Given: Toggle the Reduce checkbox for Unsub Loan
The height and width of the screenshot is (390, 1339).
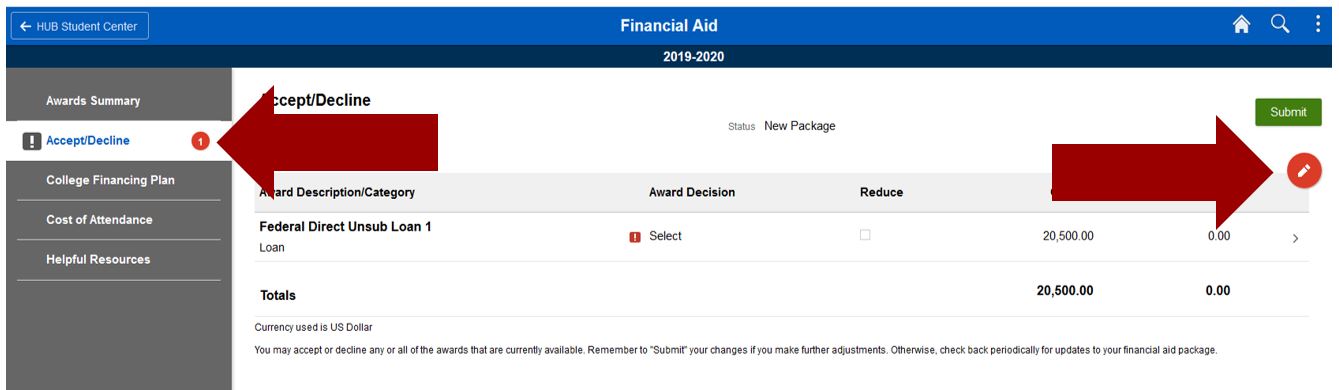Looking at the screenshot, I should click(x=865, y=235).
